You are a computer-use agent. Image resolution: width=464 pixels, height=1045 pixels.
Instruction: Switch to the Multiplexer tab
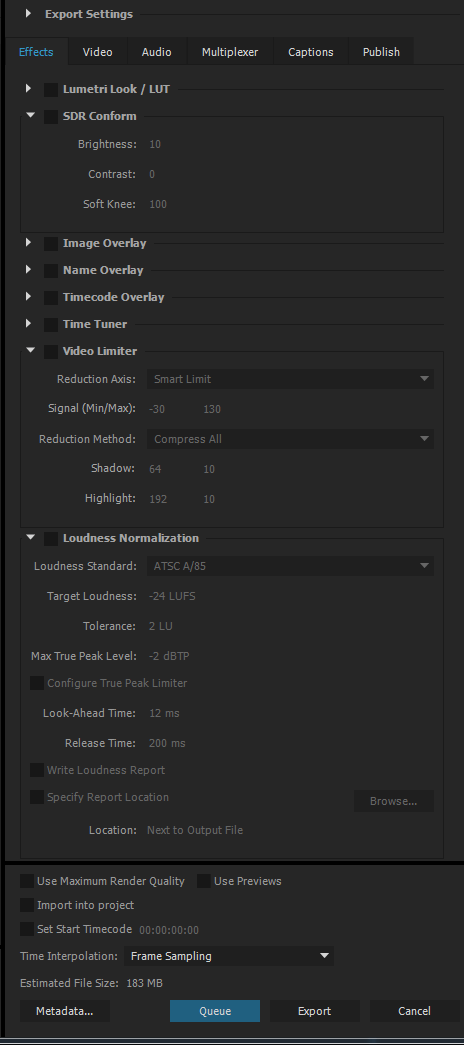click(x=230, y=52)
